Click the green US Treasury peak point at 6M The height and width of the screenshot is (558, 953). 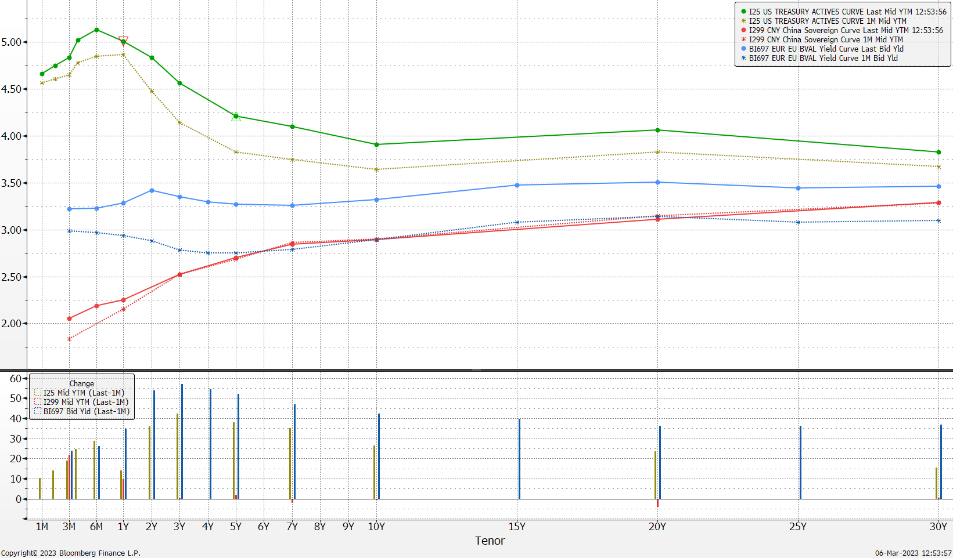tap(97, 30)
